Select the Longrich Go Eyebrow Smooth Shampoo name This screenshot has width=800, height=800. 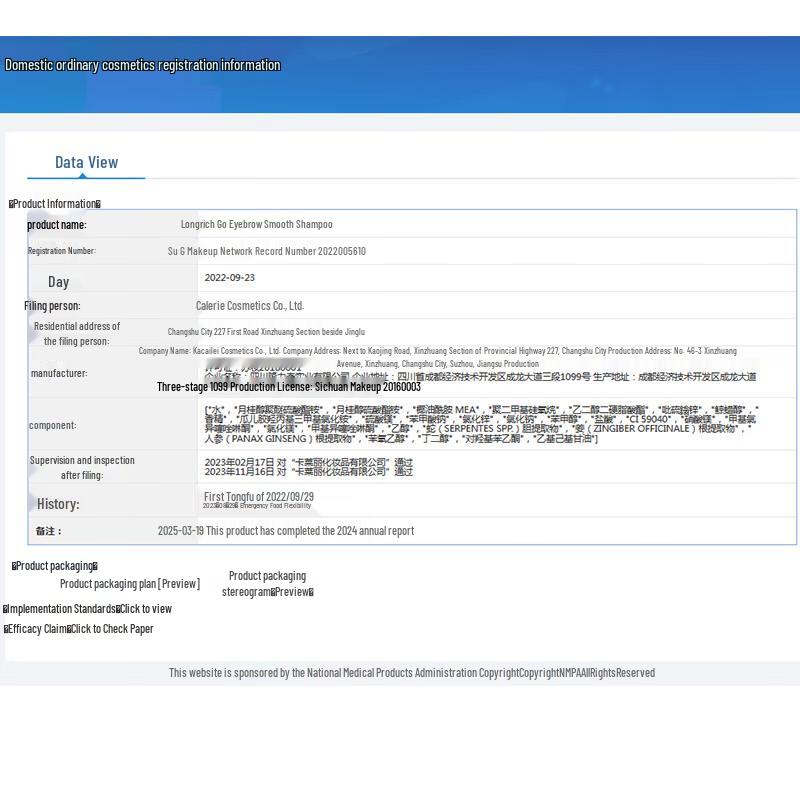click(x=256, y=225)
